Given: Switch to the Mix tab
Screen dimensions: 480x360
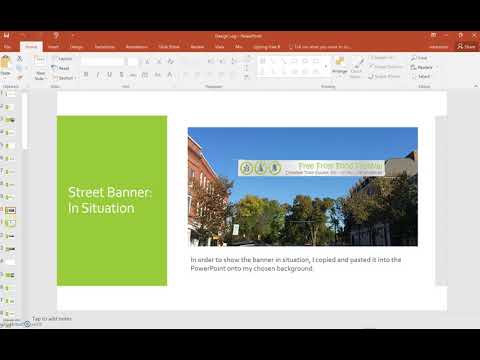Looking at the screenshot, I should pos(239,47).
